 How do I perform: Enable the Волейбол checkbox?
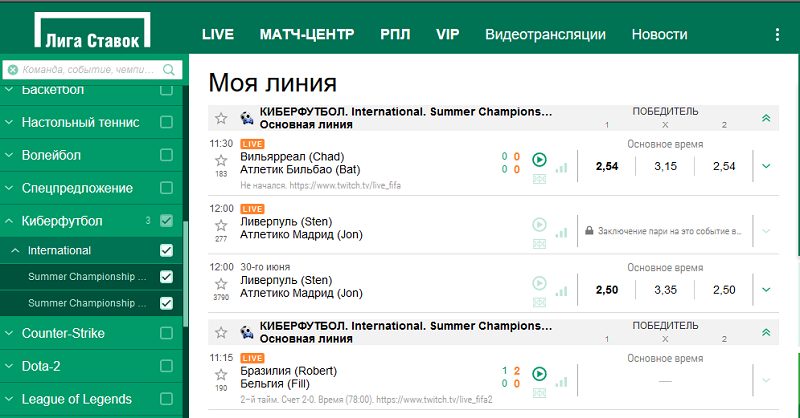[x=167, y=156]
